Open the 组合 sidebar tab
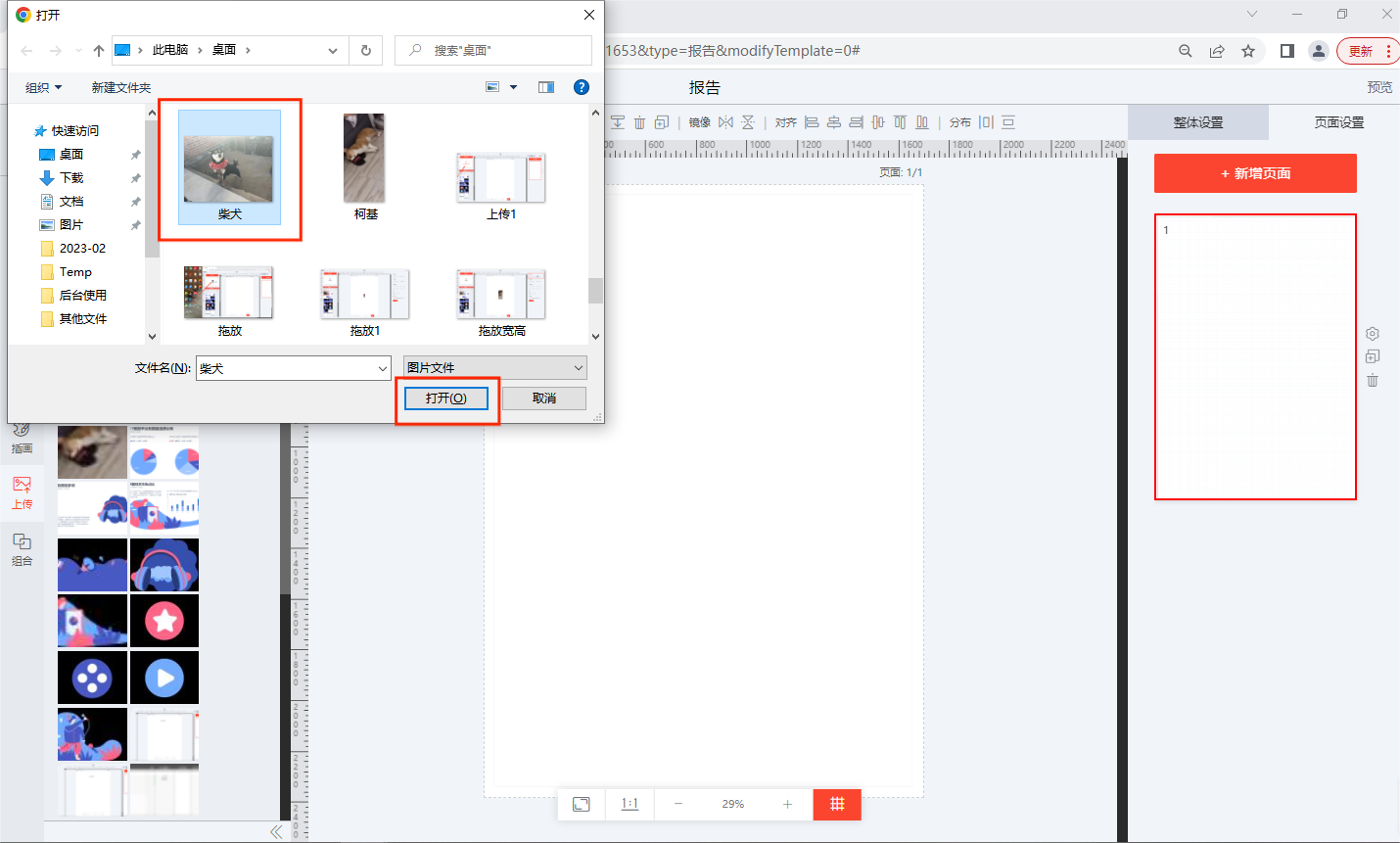 pyautogui.click(x=22, y=549)
